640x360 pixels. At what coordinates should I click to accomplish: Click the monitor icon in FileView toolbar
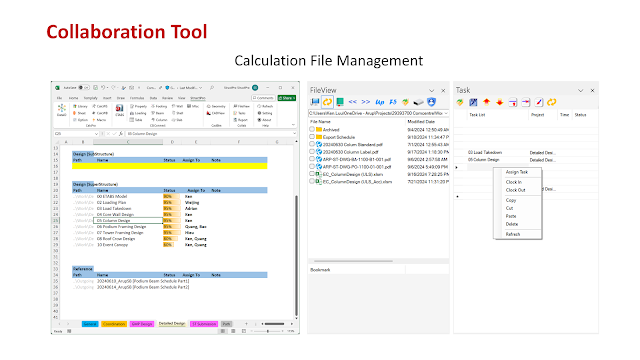[x=315, y=102]
